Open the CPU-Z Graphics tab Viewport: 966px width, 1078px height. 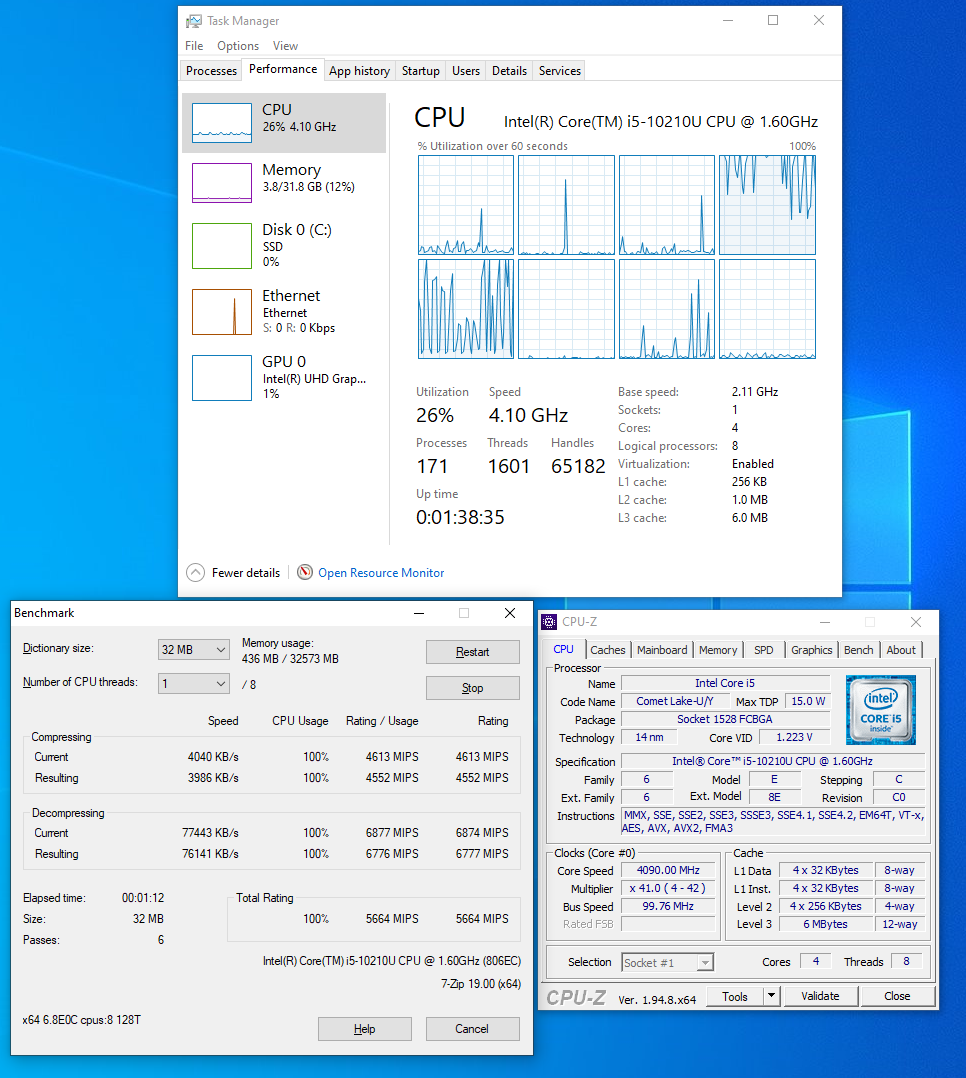(x=811, y=650)
